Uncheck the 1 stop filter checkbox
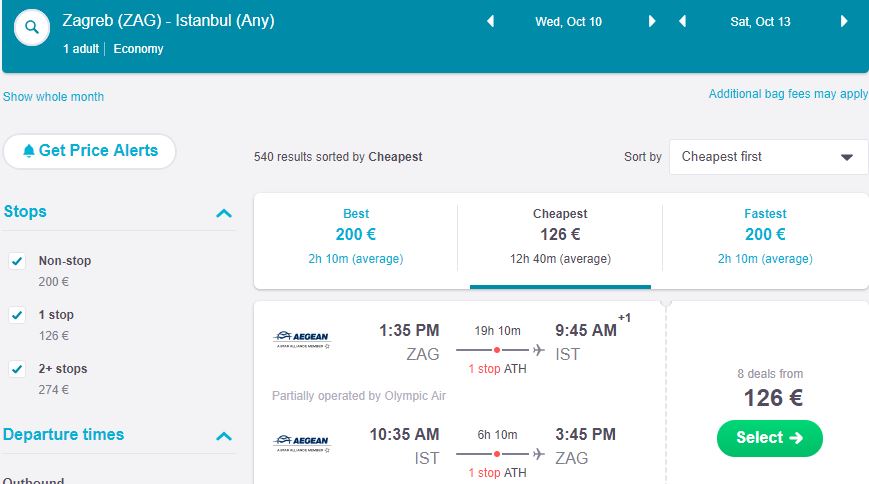Screen dimensions: 869x484 [x=17, y=315]
